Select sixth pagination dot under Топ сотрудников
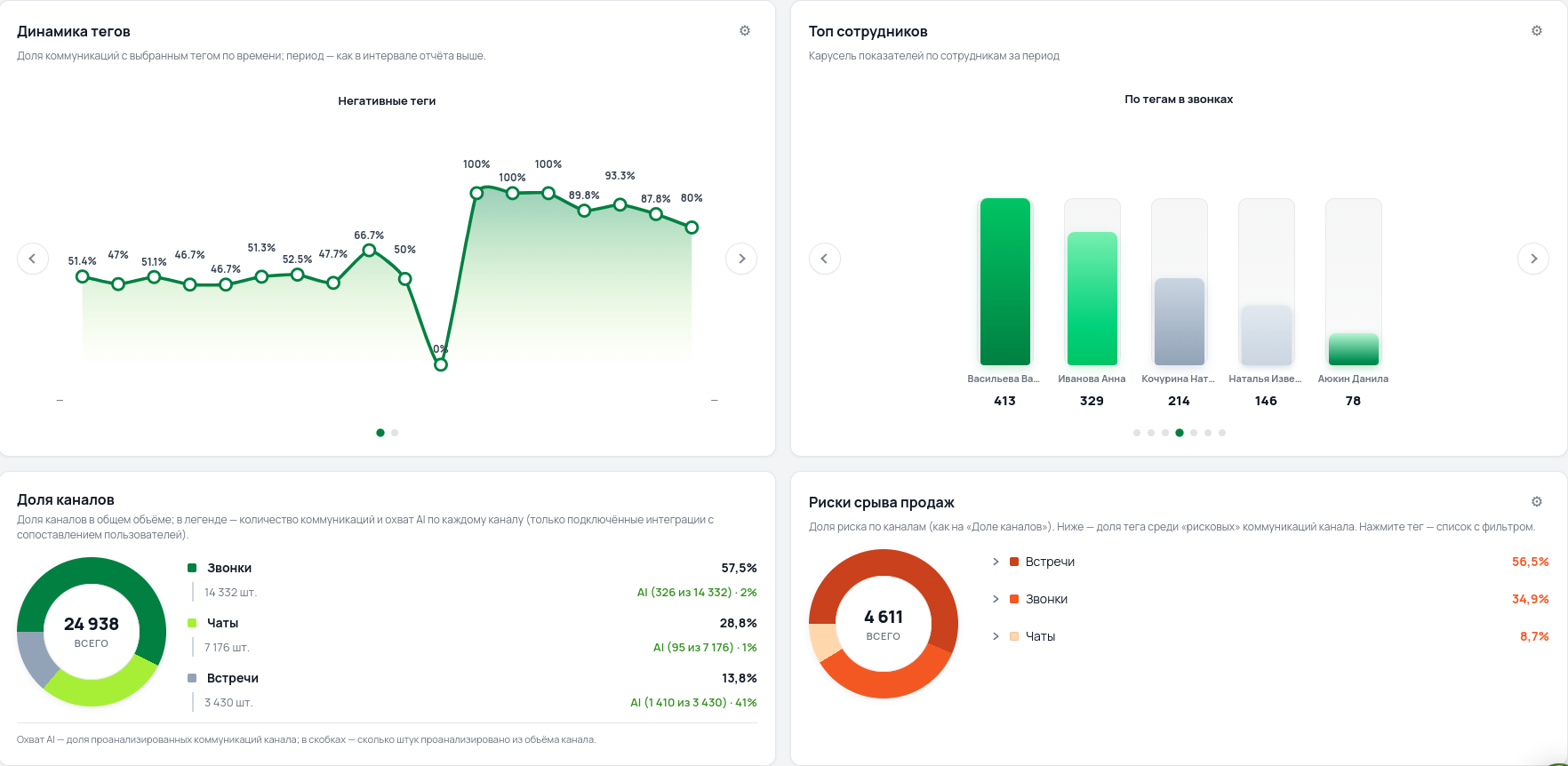Screen dimensions: 1568x766 (1208, 433)
